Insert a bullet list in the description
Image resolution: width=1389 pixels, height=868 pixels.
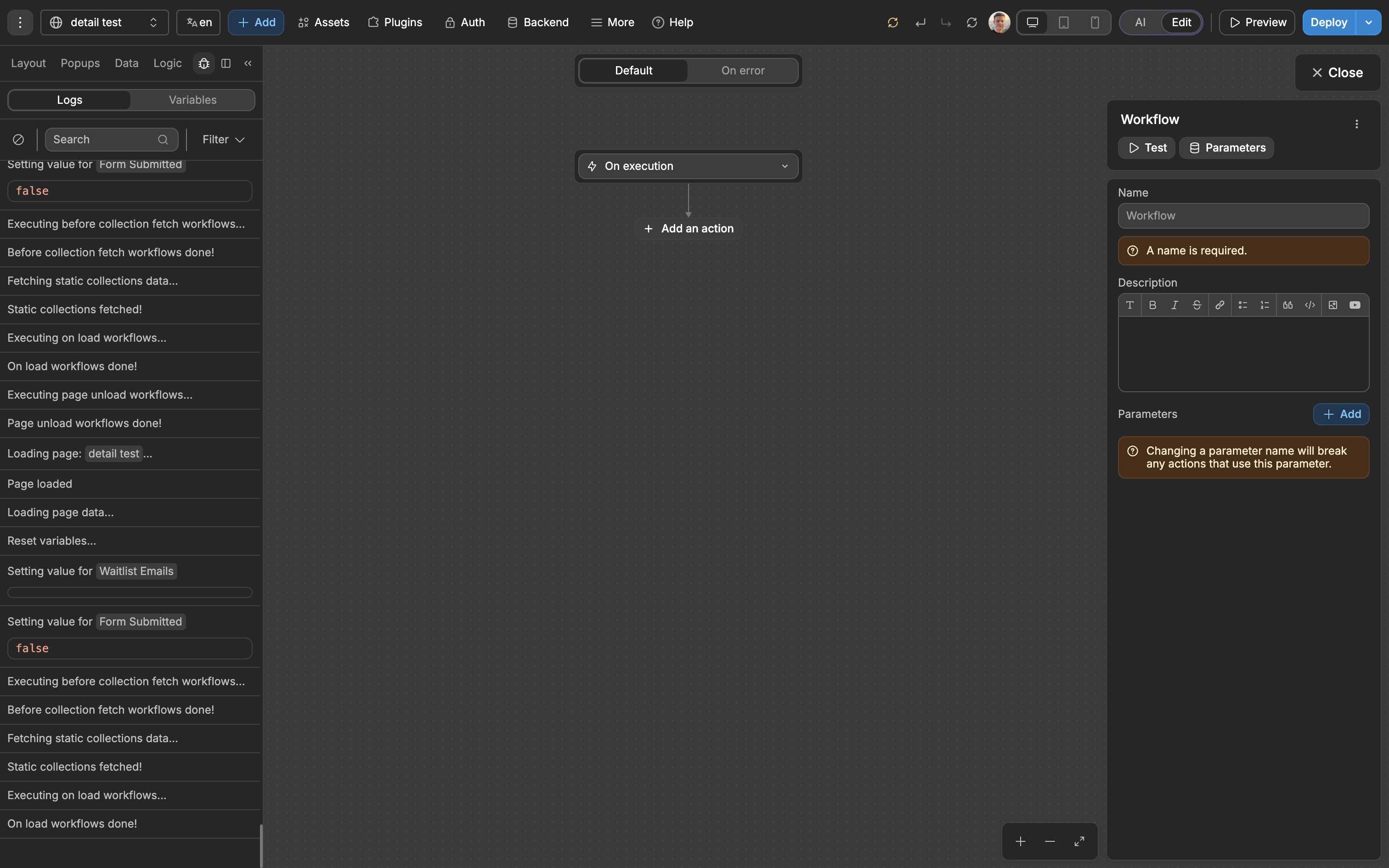pos(1242,305)
